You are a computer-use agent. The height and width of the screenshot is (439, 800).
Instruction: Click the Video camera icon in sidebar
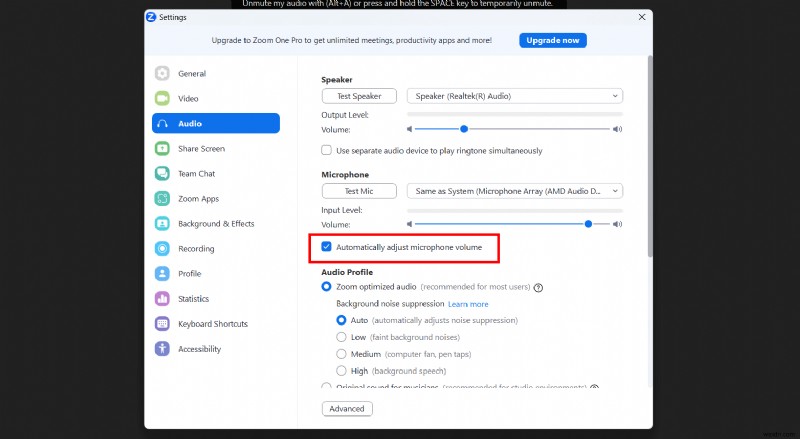coord(162,98)
